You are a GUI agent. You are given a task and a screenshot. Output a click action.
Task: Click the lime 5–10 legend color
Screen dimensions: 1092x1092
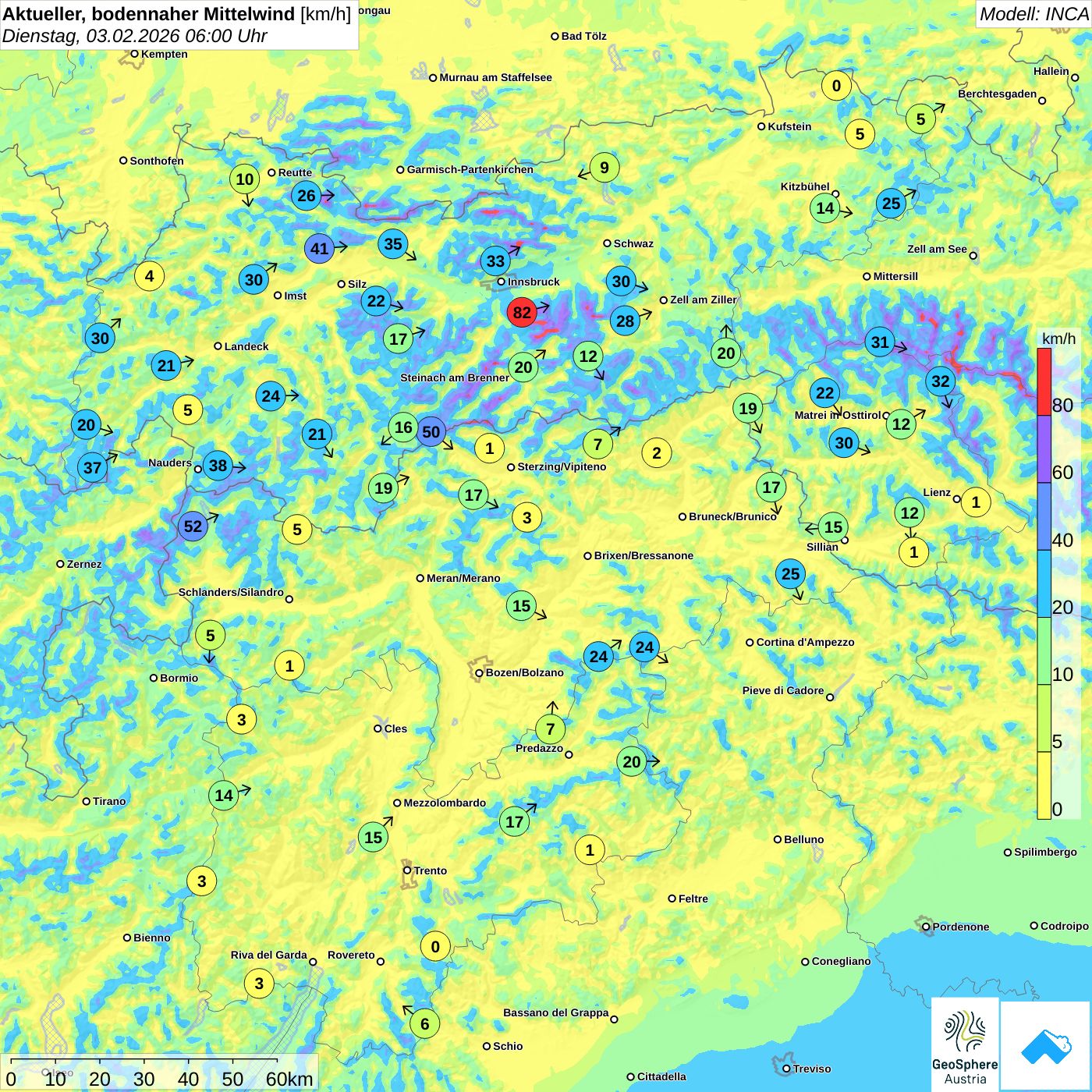1044,718
